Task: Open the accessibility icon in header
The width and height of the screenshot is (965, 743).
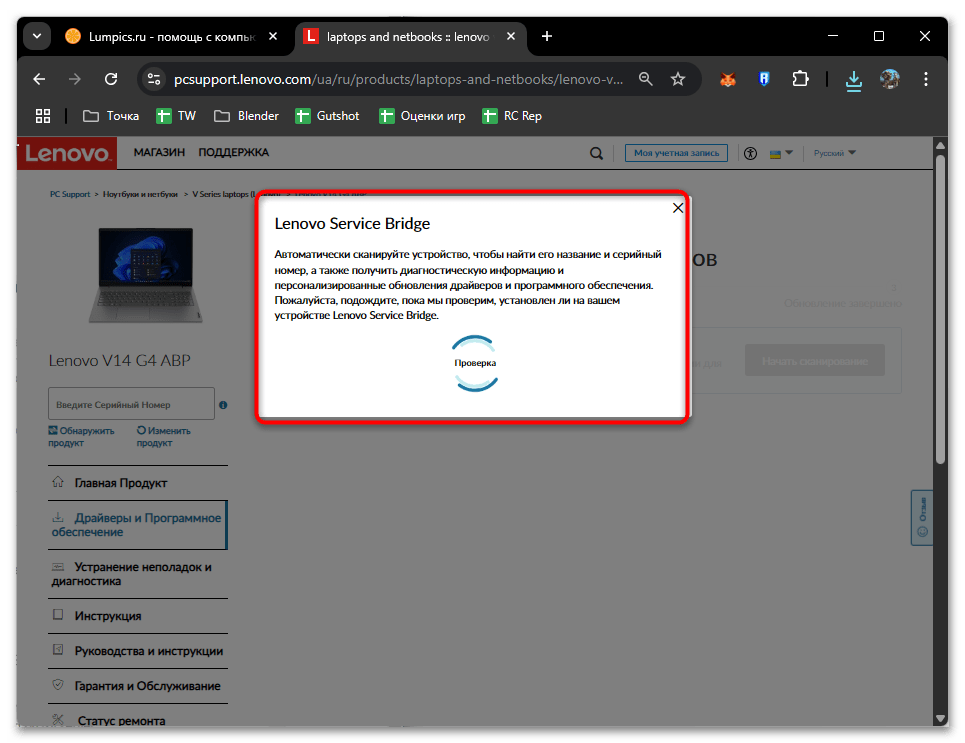Action: (750, 153)
